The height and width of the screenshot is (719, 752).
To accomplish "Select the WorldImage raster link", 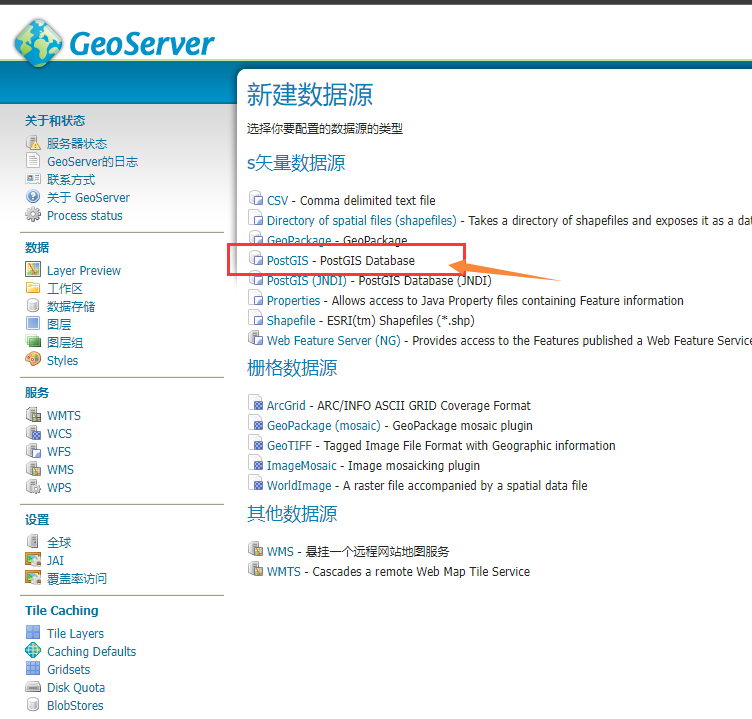I will pos(299,486).
